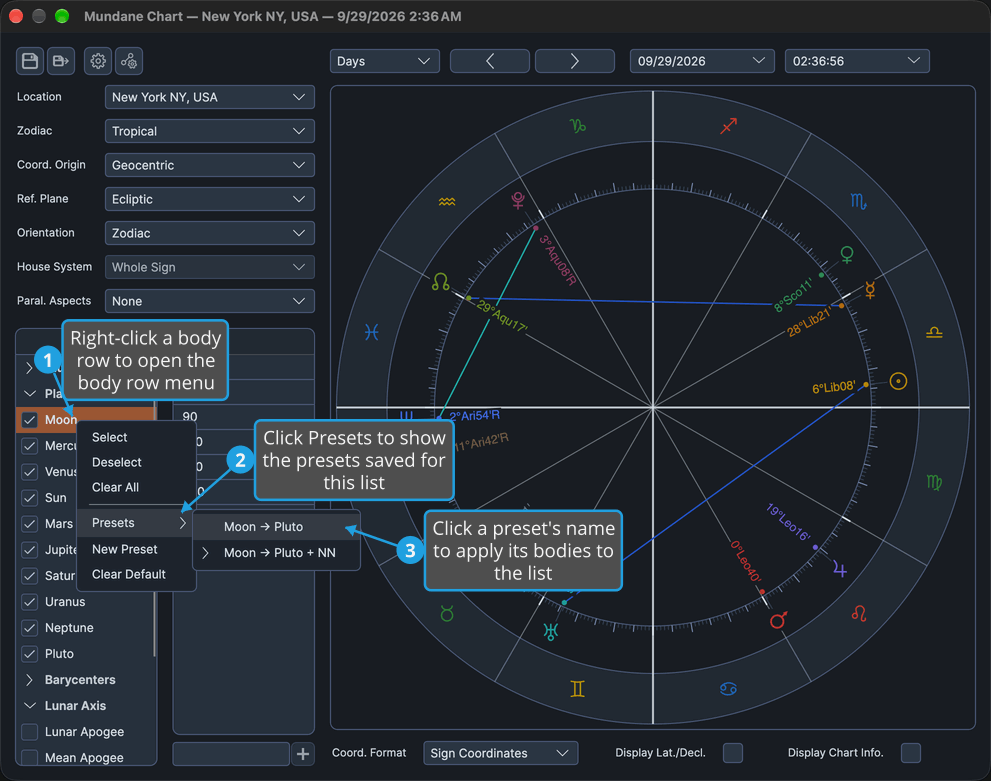
Task: Choose New Preset menu item
Action: tap(135, 549)
